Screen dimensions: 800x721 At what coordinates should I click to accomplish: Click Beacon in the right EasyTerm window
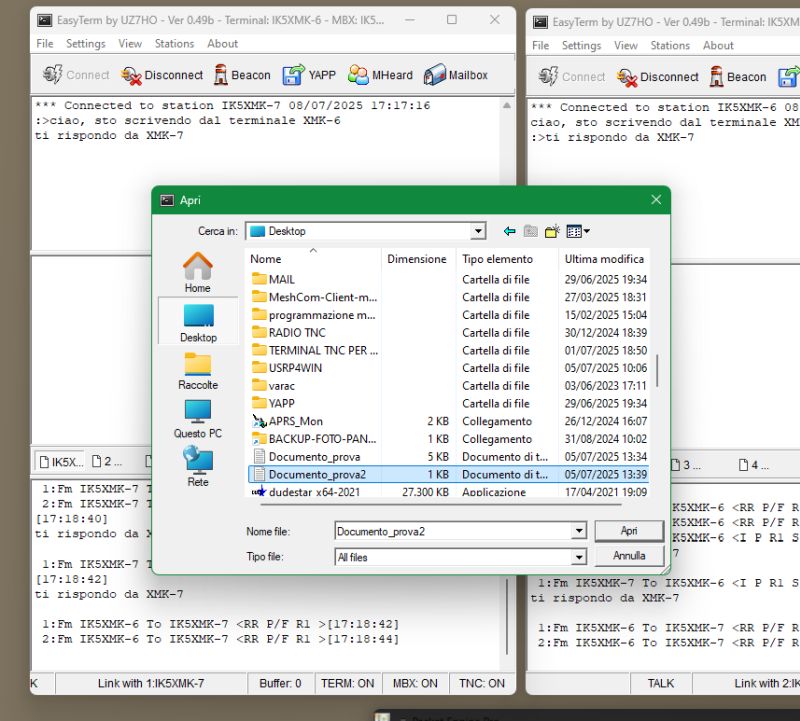point(738,77)
